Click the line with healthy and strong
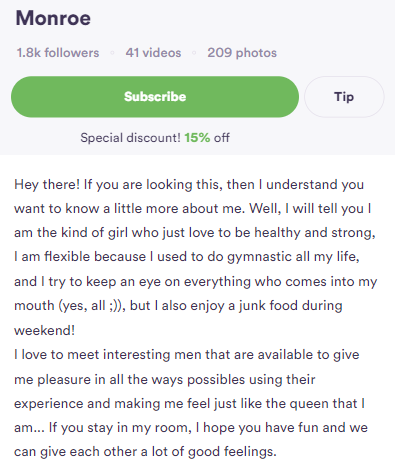The image size is (395, 472). tap(195, 233)
